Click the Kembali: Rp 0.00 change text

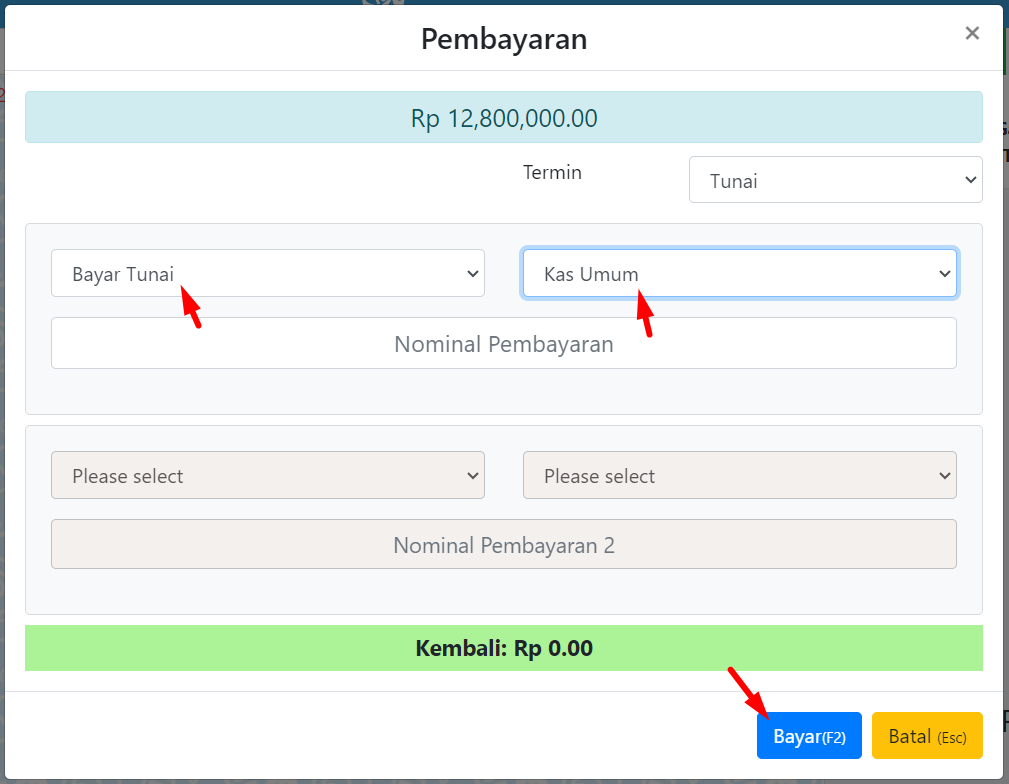tap(504, 648)
